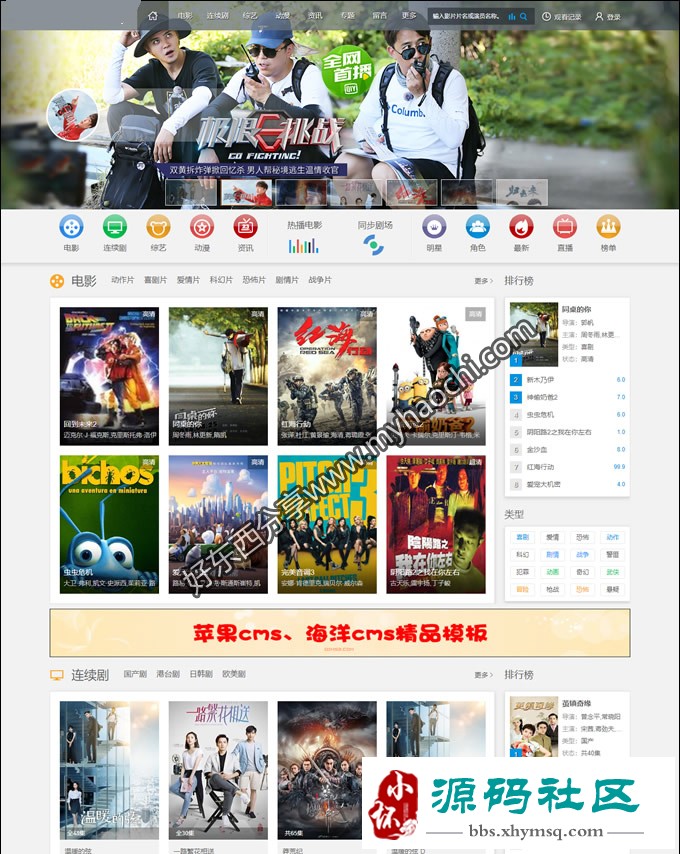
Task: Click the 同步剧场 swirl icon
Action: click(374, 245)
